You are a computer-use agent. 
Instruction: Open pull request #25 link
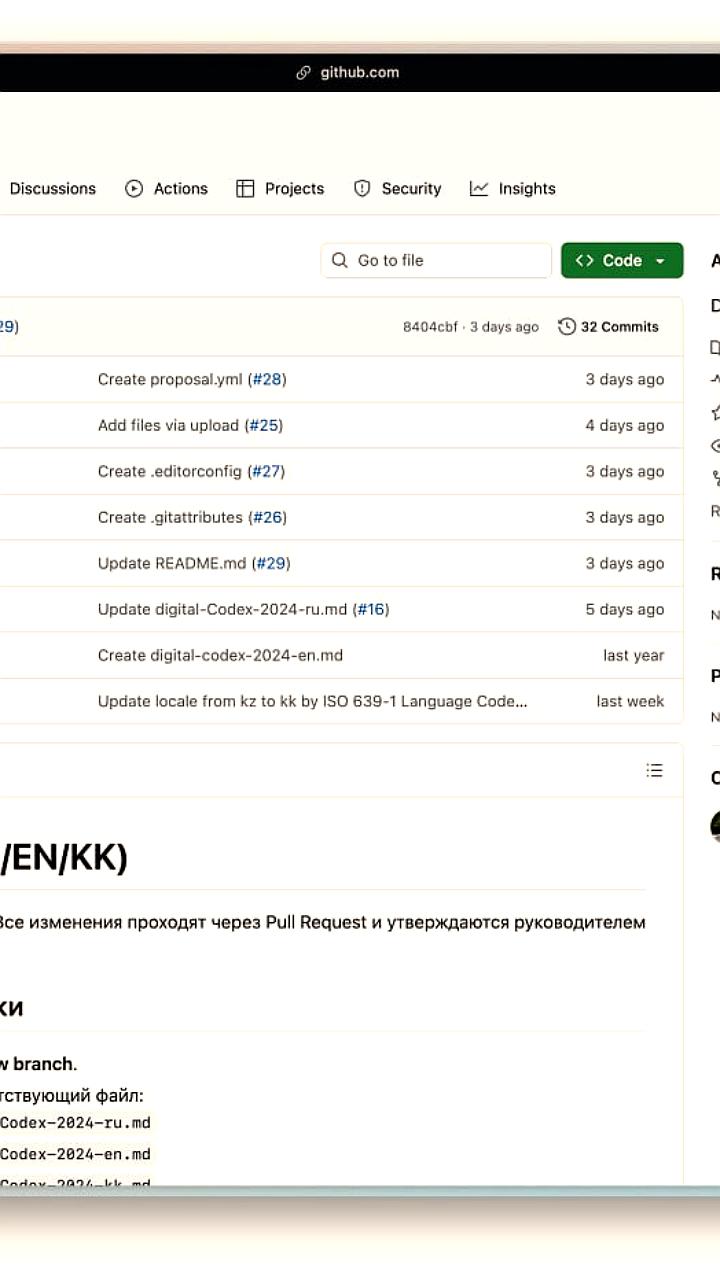[264, 426]
